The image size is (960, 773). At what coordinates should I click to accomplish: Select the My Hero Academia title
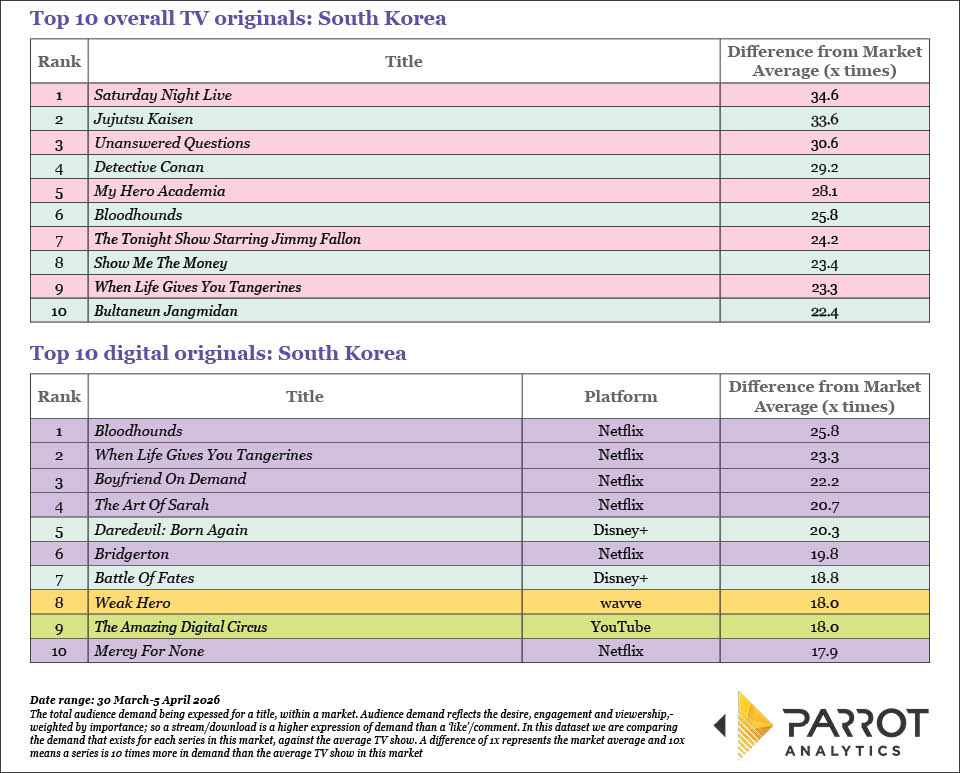[x=159, y=191]
